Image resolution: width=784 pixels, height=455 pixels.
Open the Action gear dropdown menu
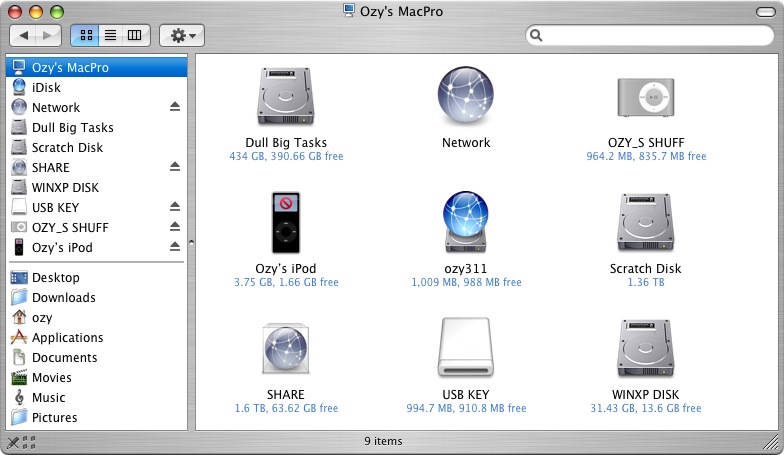point(182,36)
